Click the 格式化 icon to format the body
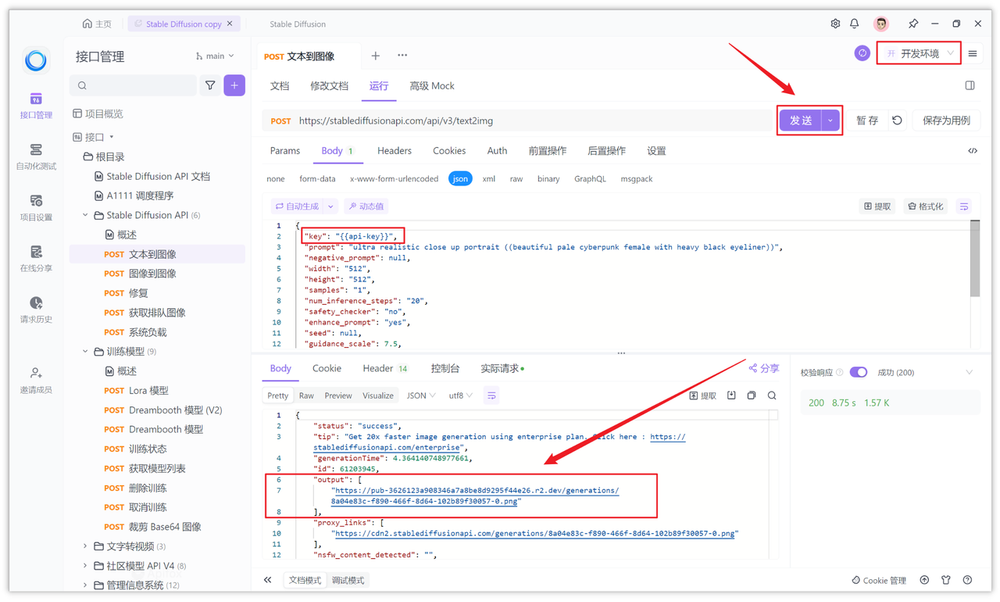Screen dimensions: 1000x602 pyautogui.click(x=927, y=204)
